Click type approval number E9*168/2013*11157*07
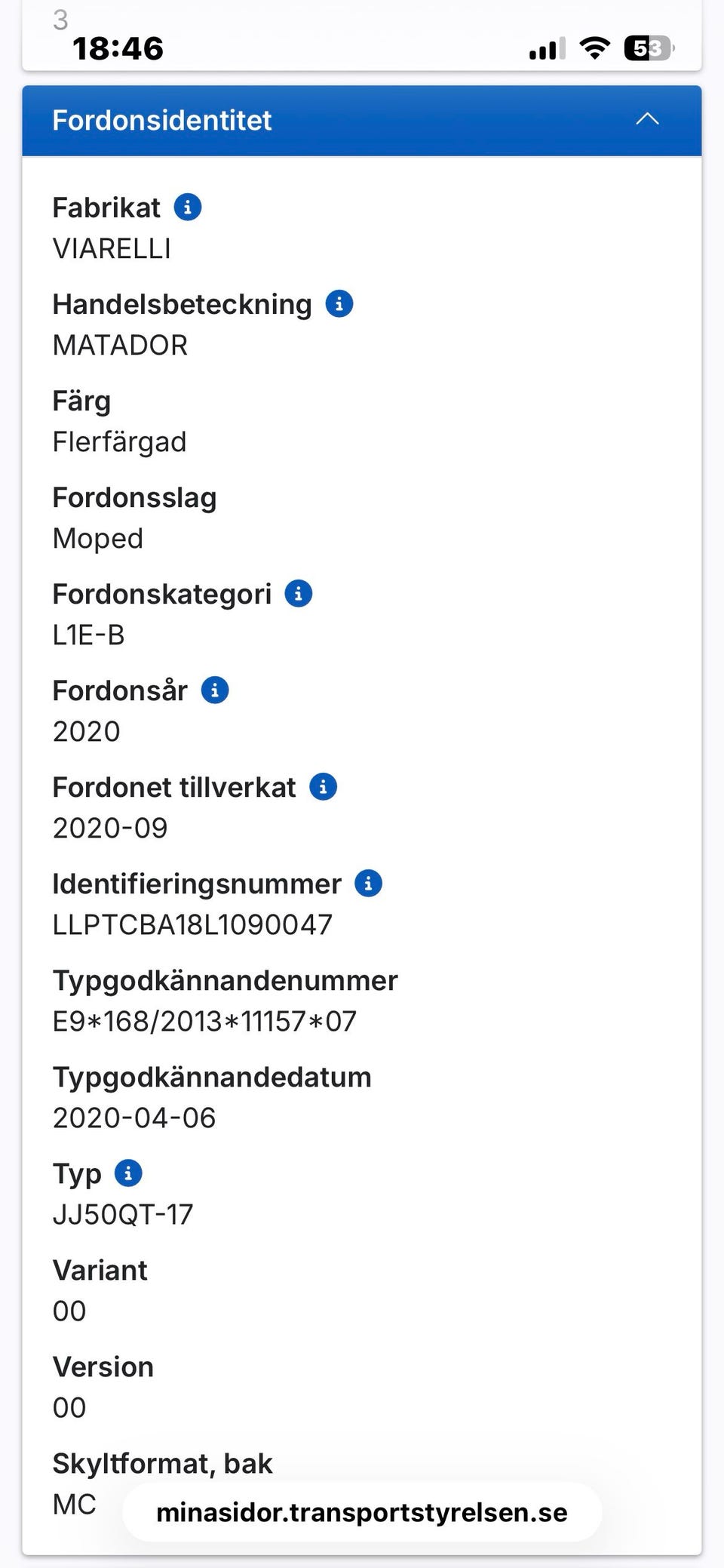The width and height of the screenshot is (724, 1568). pyautogui.click(x=204, y=1021)
